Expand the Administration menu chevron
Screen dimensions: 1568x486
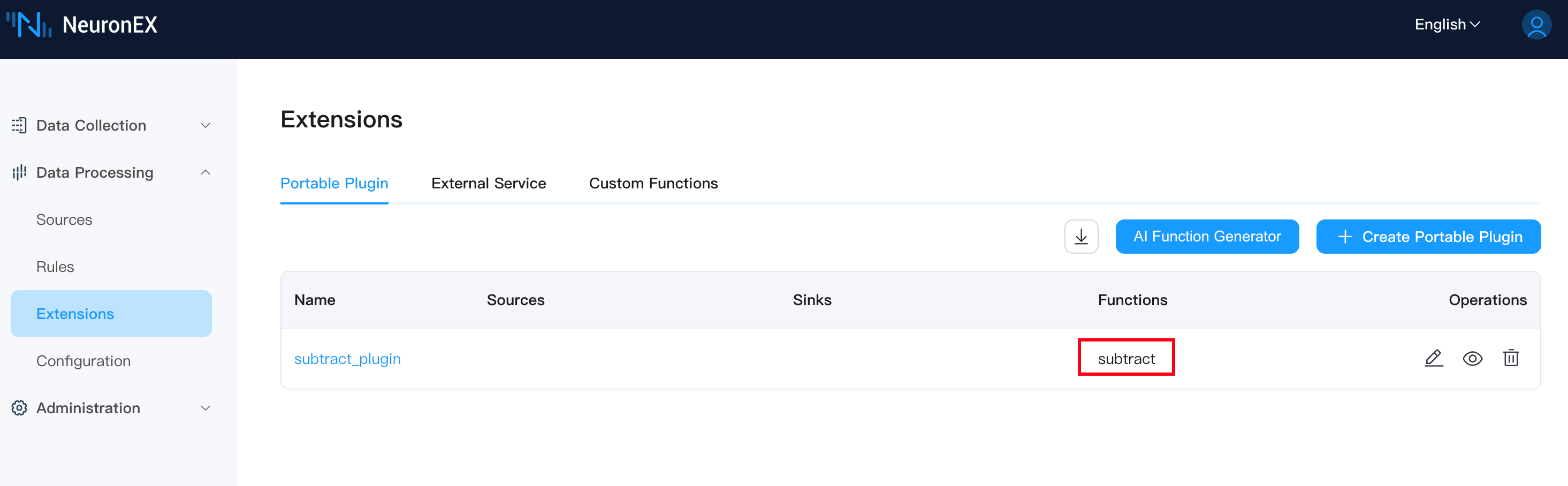click(x=205, y=408)
